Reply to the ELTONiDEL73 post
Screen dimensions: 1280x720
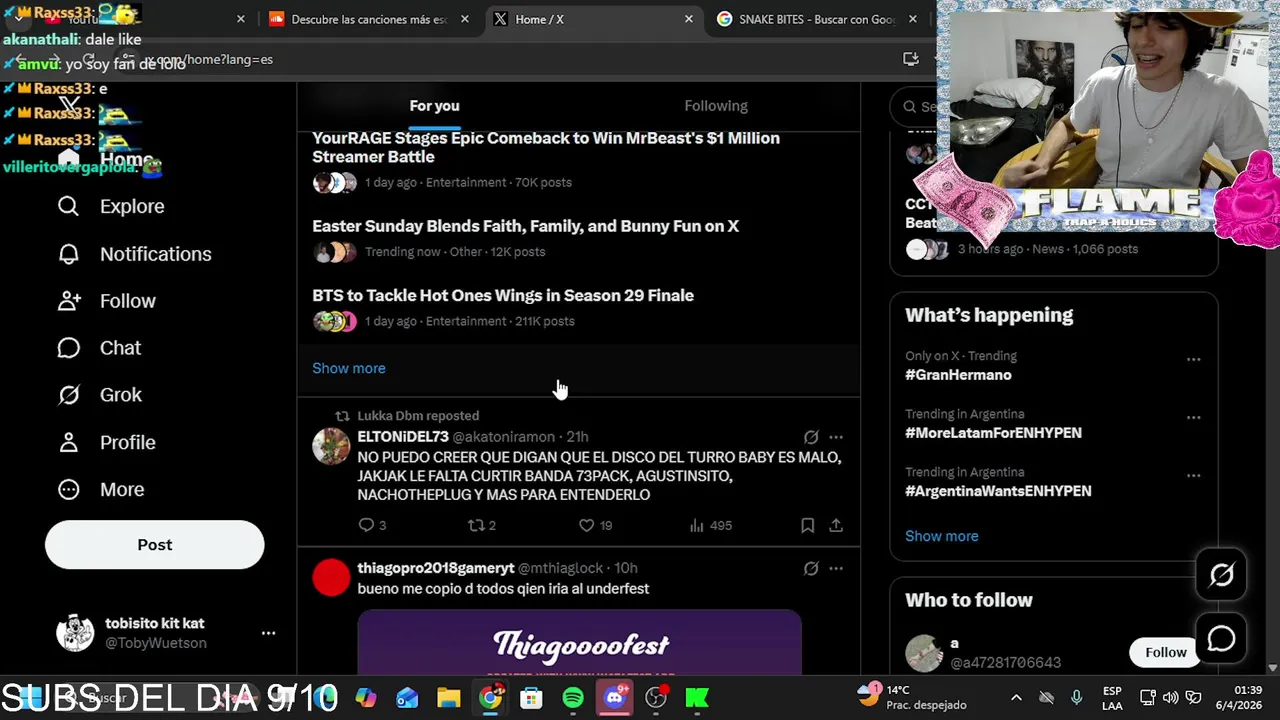click(372, 525)
